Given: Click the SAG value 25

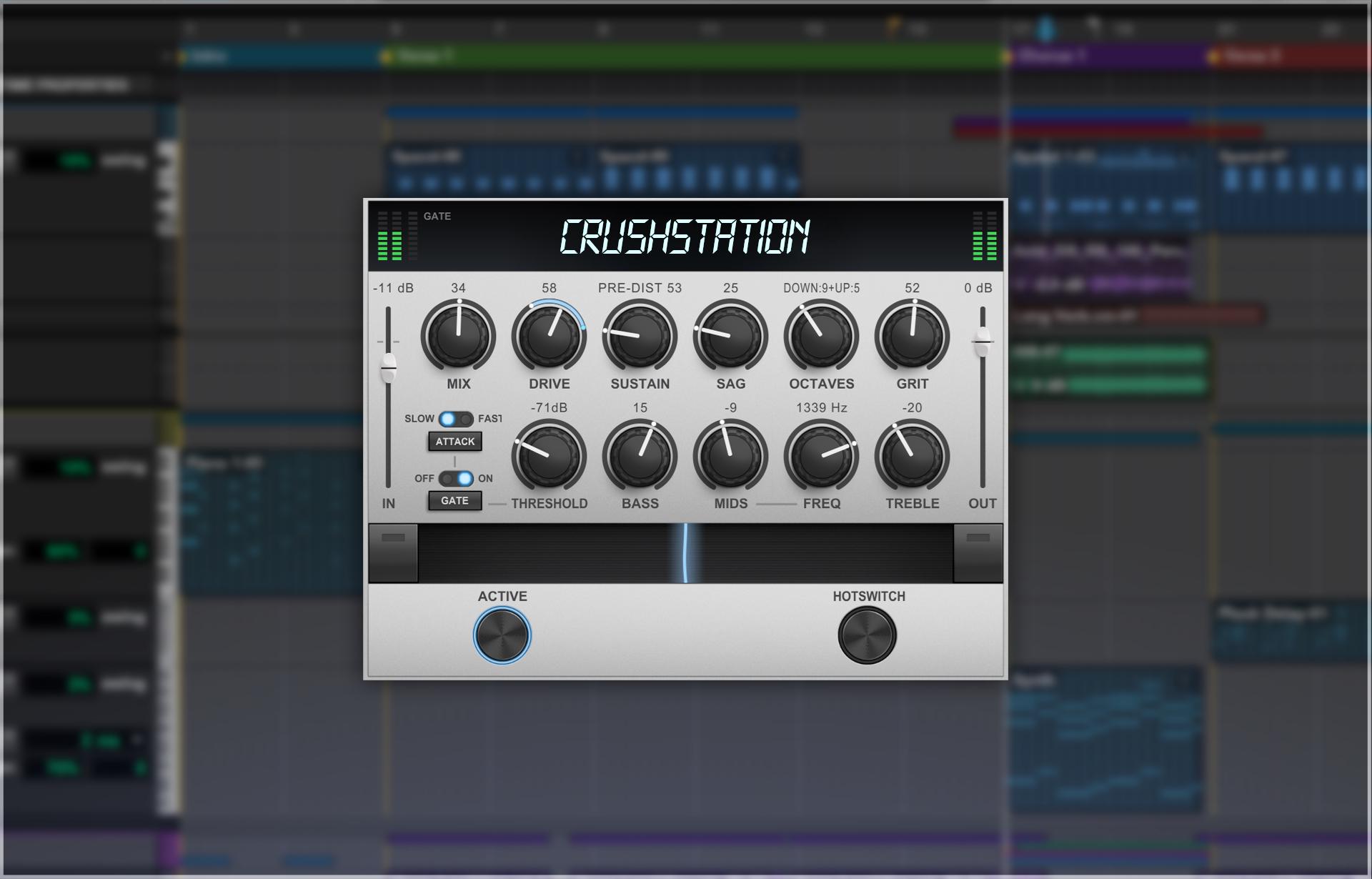Looking at the screenshot, I should [x=730, y=288].
